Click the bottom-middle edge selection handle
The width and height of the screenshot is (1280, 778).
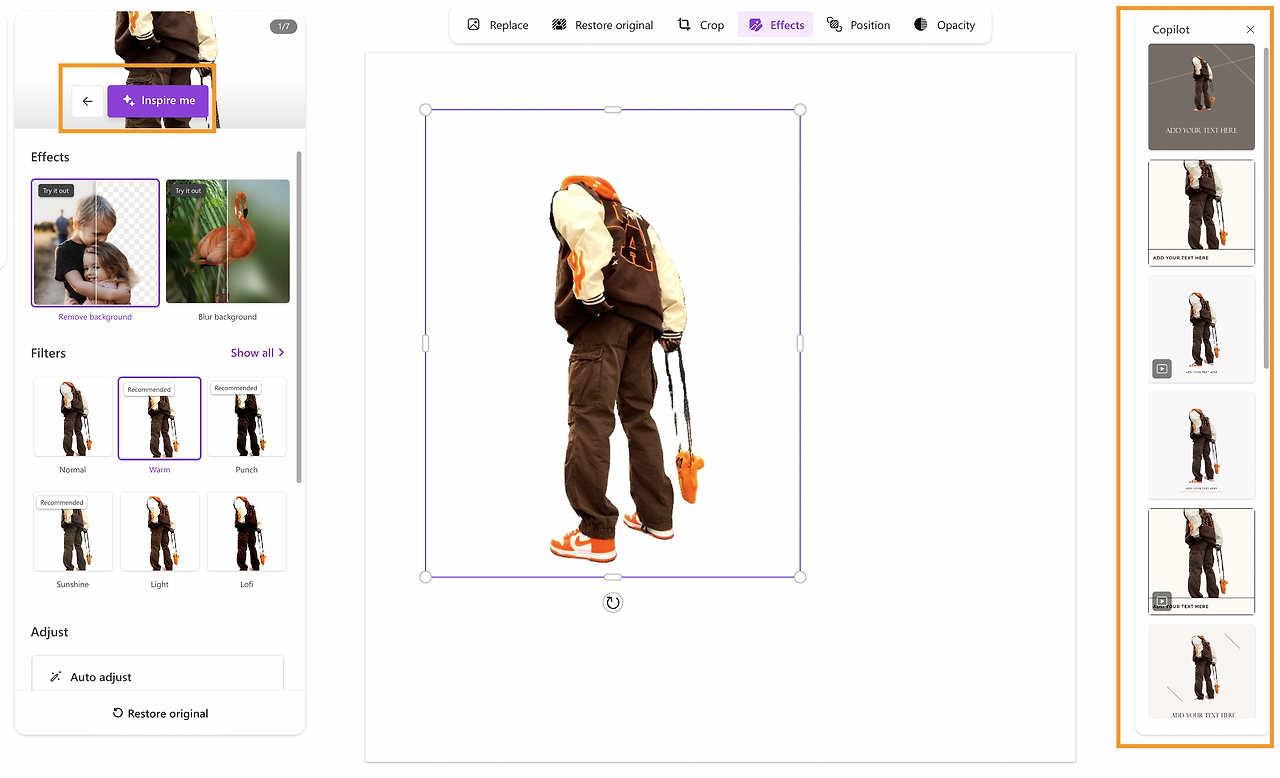(613, 577)
